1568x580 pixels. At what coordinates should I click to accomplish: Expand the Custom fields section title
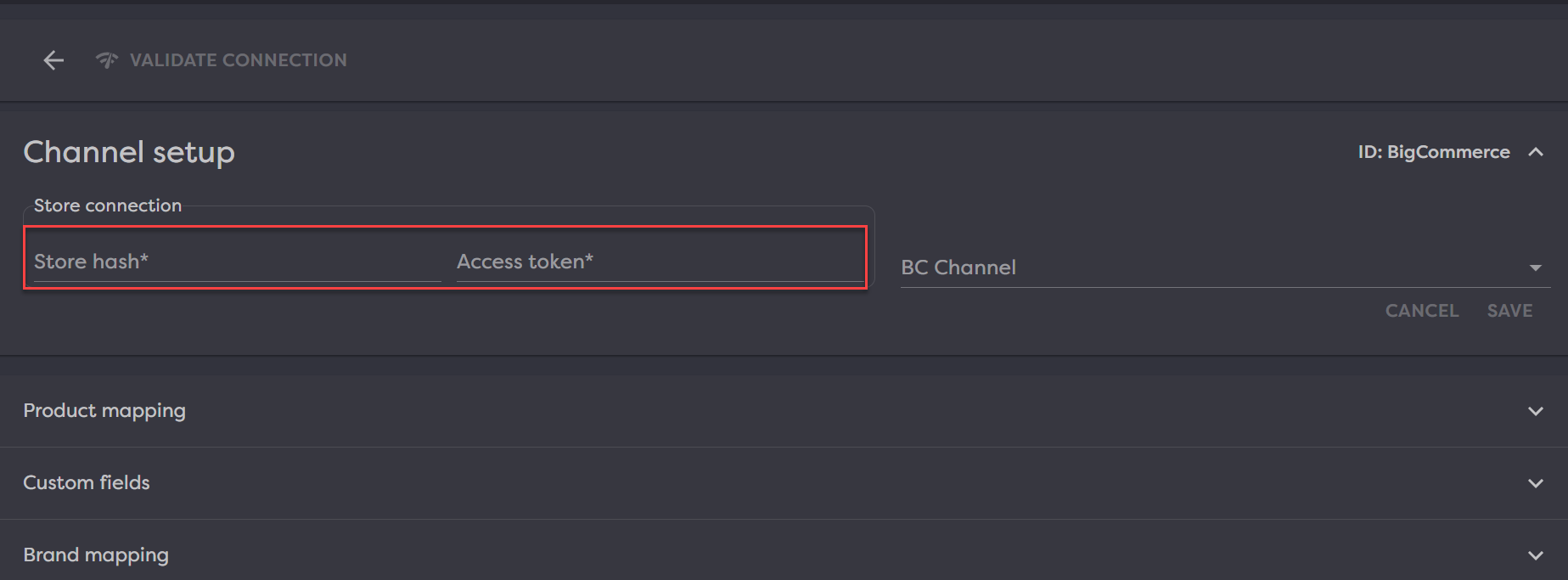pyautogui.click(x=87, y=483)
